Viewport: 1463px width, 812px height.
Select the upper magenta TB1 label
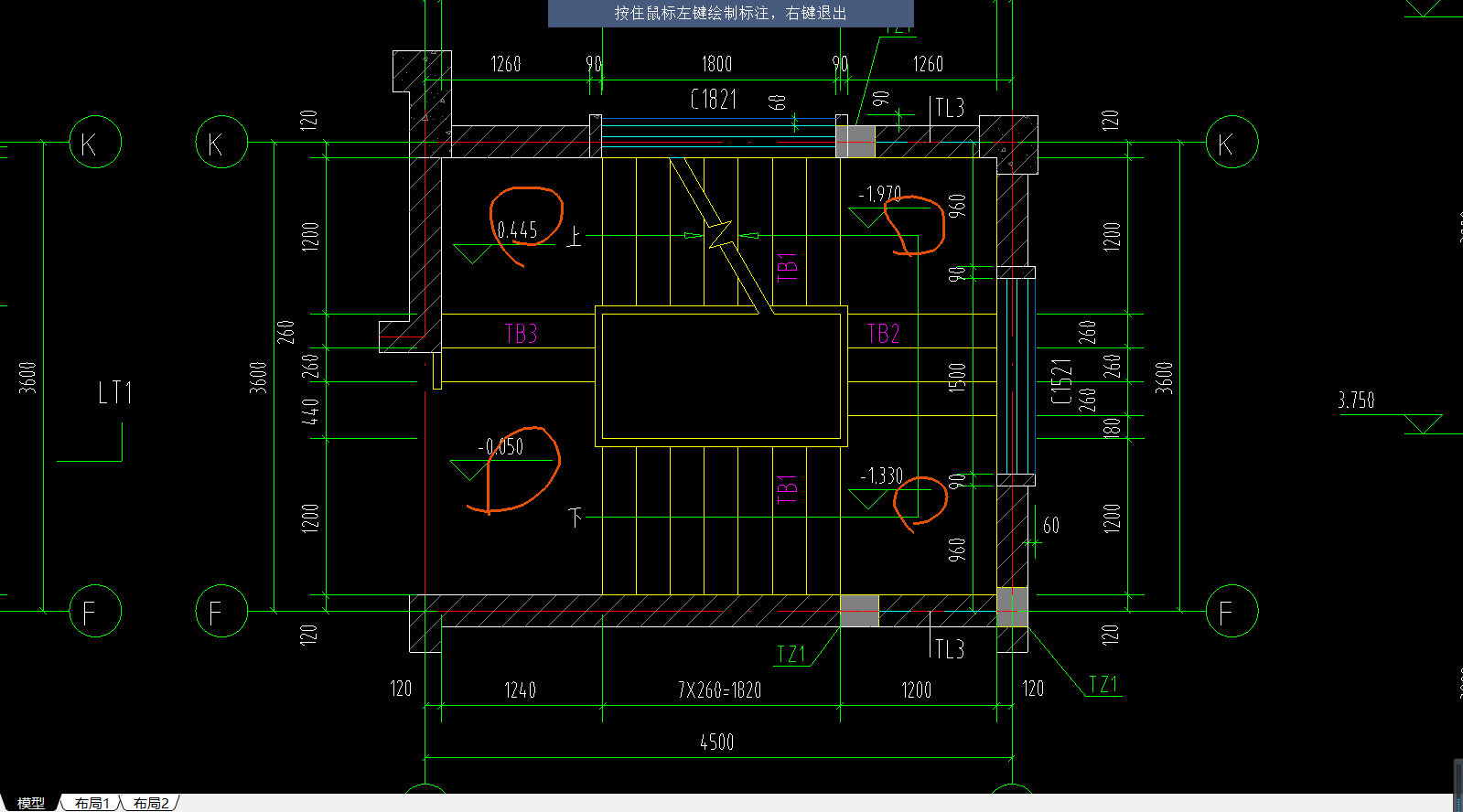(x=787, y=267)
